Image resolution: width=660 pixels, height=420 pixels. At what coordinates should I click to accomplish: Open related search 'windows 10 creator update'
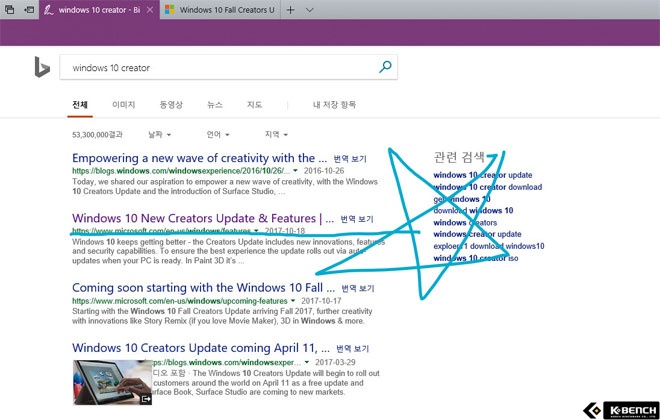[x=483, y=175]
